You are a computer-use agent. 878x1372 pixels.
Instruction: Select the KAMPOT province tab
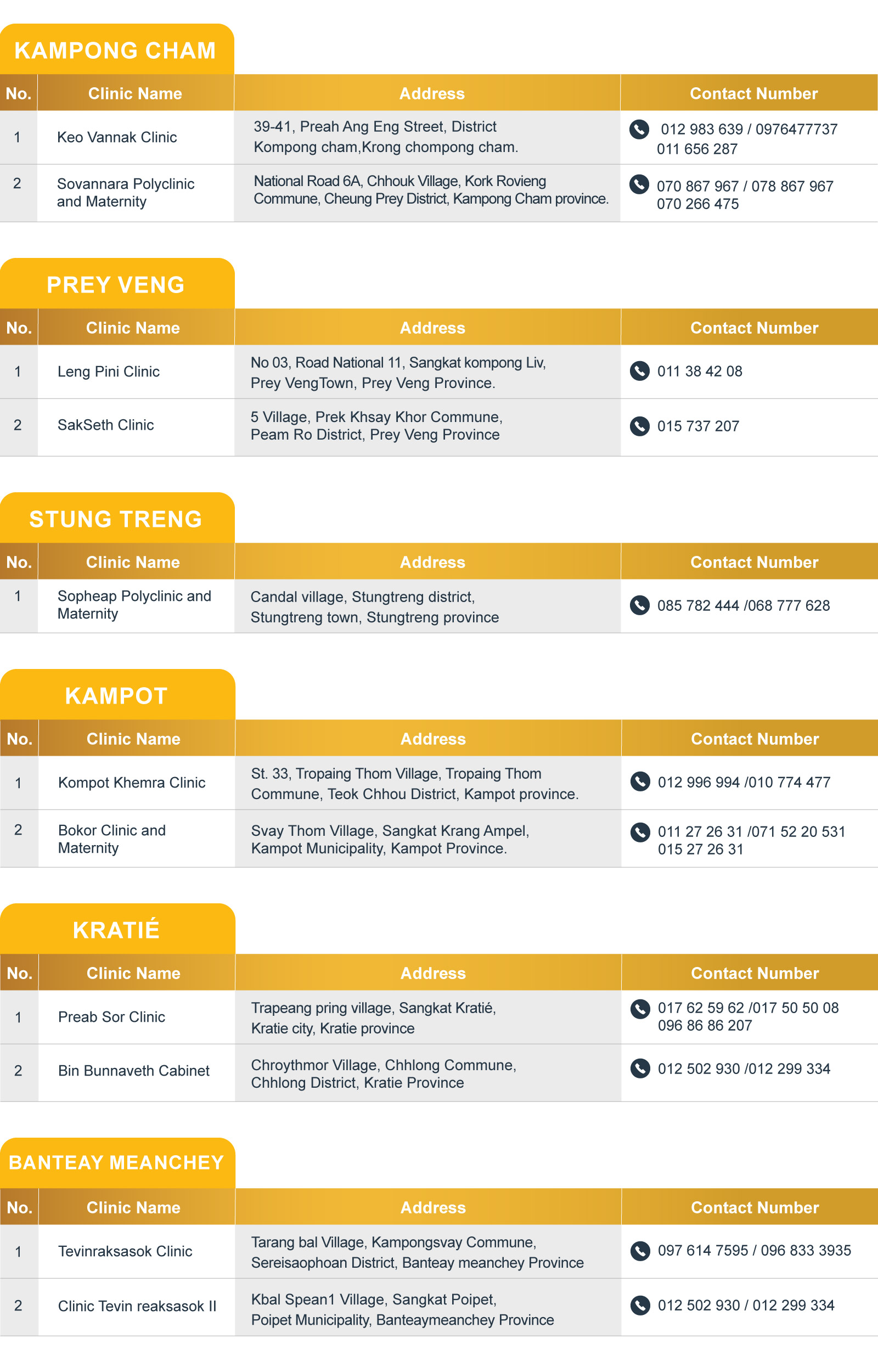pyautogui.click(x=116, y=695)
